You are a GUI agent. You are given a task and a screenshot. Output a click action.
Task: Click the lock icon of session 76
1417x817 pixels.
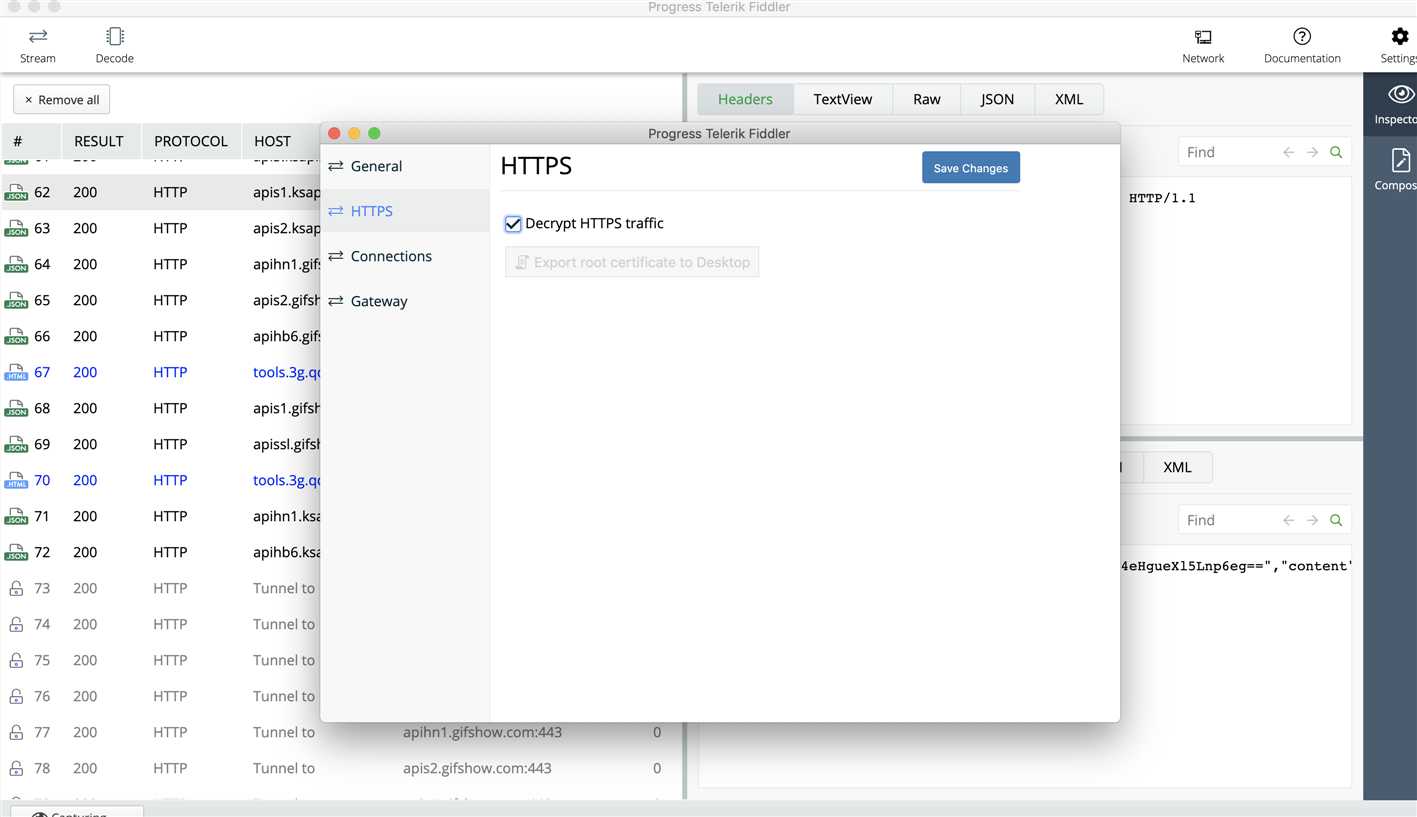click(16, 696)
